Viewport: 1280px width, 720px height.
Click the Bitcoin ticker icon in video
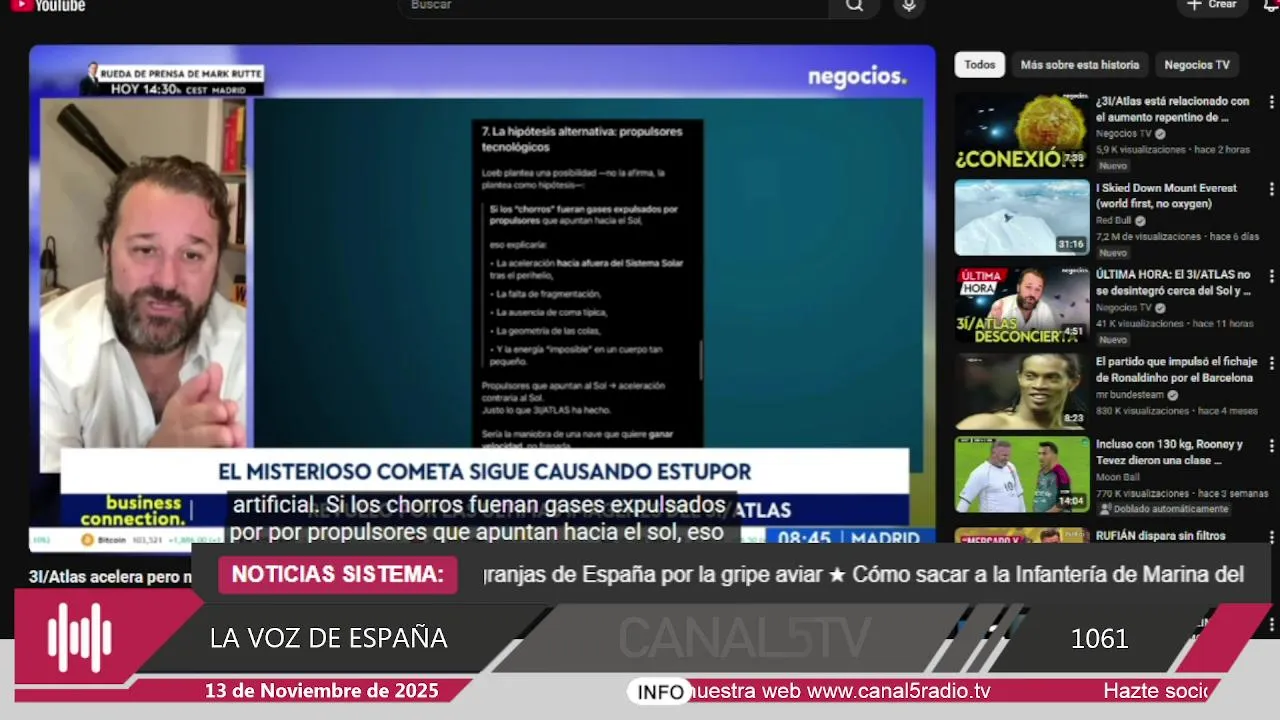click(87, 540)
